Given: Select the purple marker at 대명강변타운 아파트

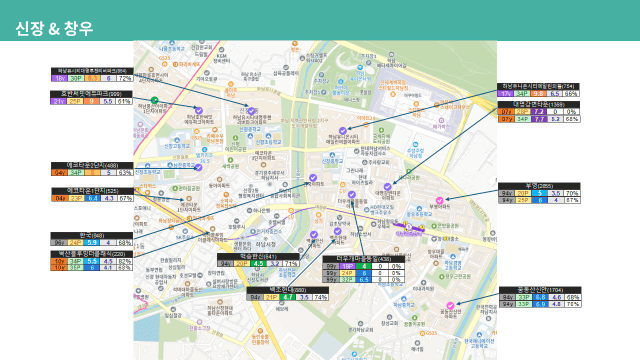Looking at the screenshot, I should coord(387,187).
